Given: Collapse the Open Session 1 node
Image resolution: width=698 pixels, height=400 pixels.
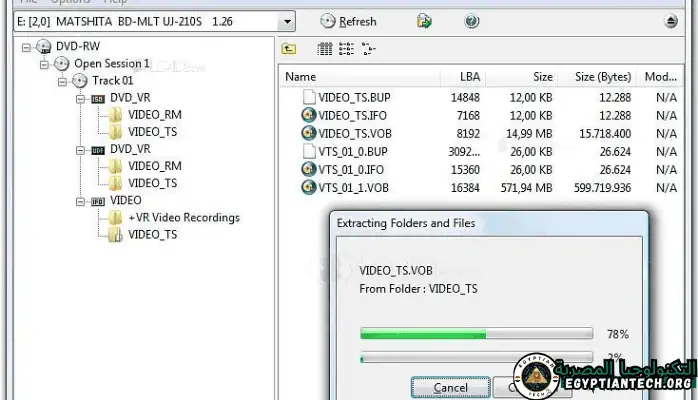Looking at the screenshot, I should pyautogui.click(x=43, y=63).
